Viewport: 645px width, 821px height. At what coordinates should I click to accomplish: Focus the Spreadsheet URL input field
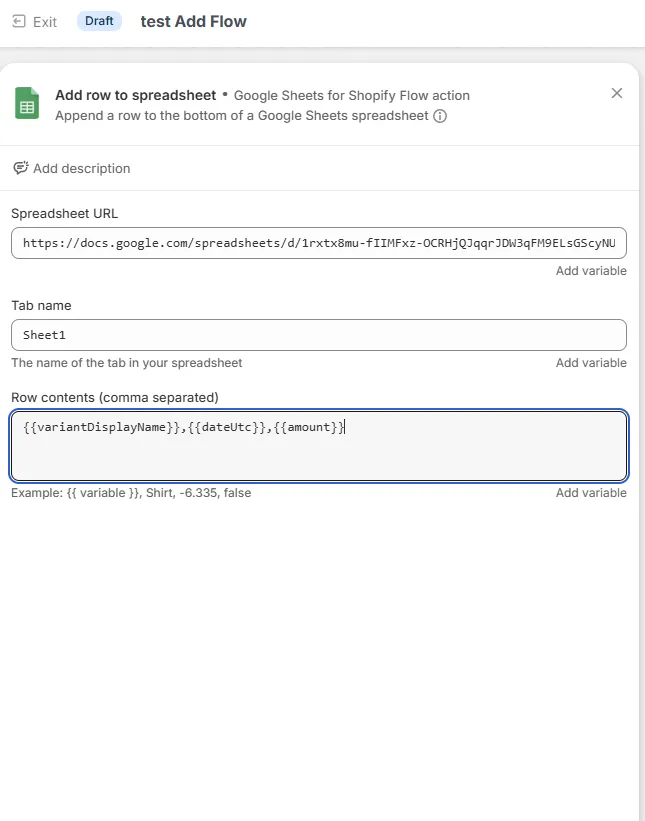tap(318, 243)
